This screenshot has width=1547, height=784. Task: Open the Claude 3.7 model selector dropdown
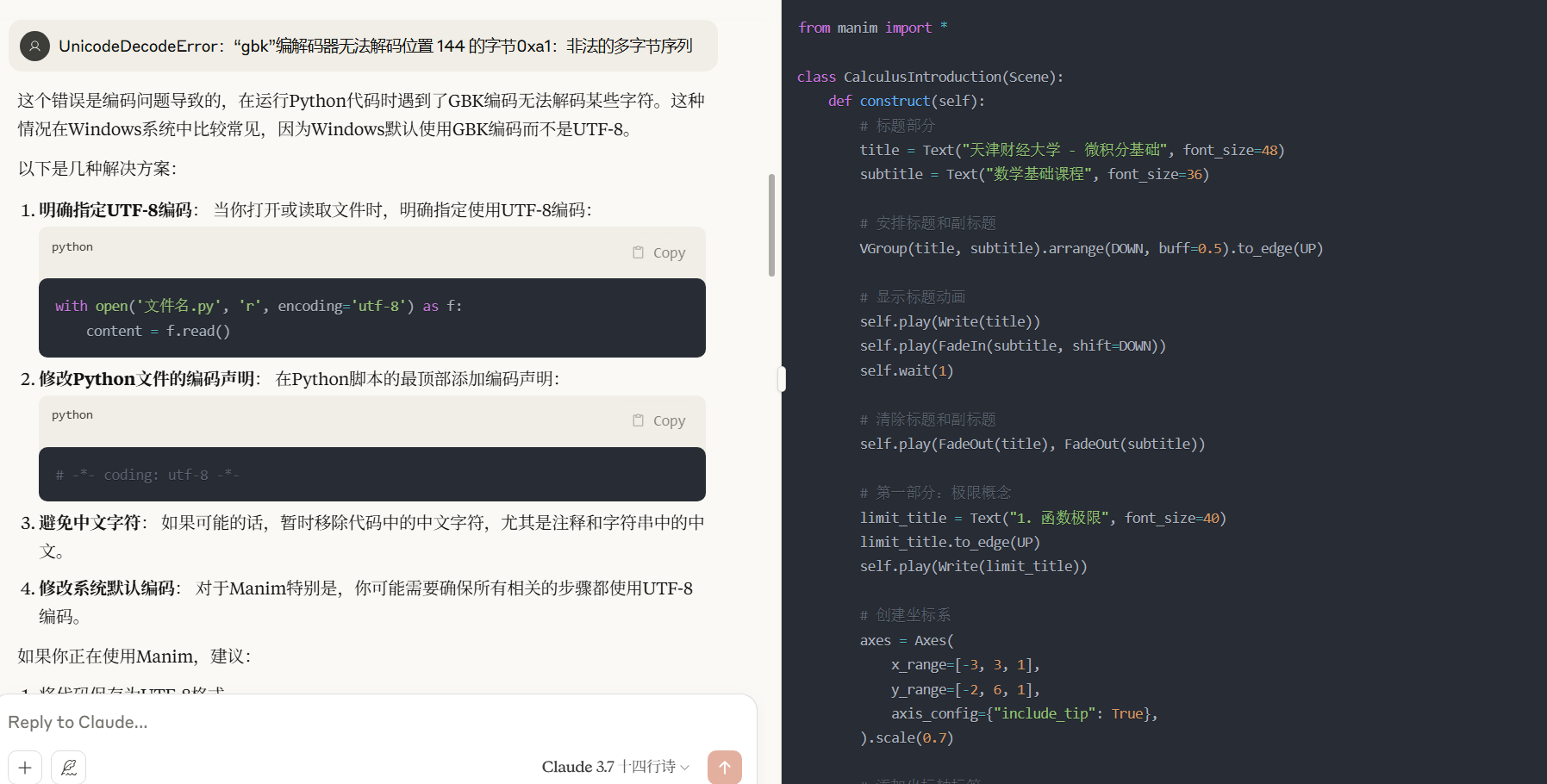pyautogui.click(x=615, y=767)
